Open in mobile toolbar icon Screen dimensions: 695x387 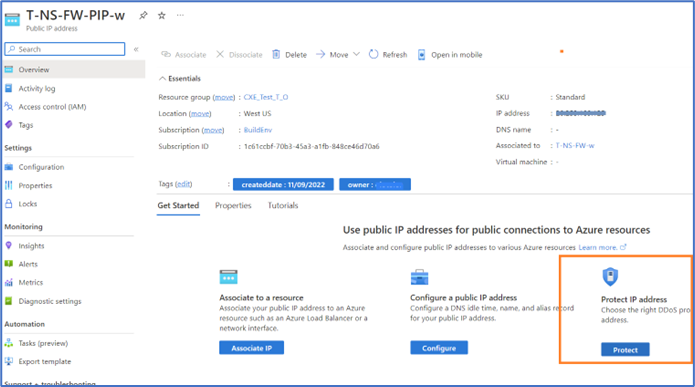pos(422,55)
